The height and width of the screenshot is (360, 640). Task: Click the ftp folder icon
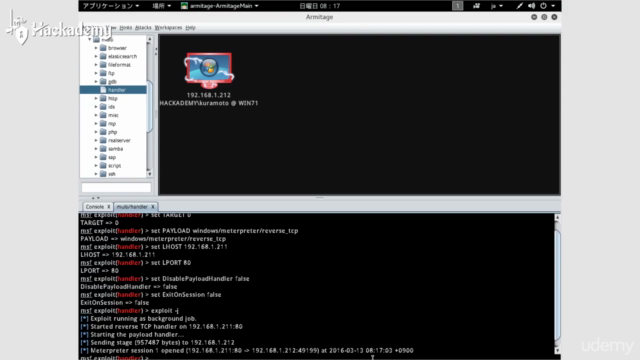[x=103, y=73]
